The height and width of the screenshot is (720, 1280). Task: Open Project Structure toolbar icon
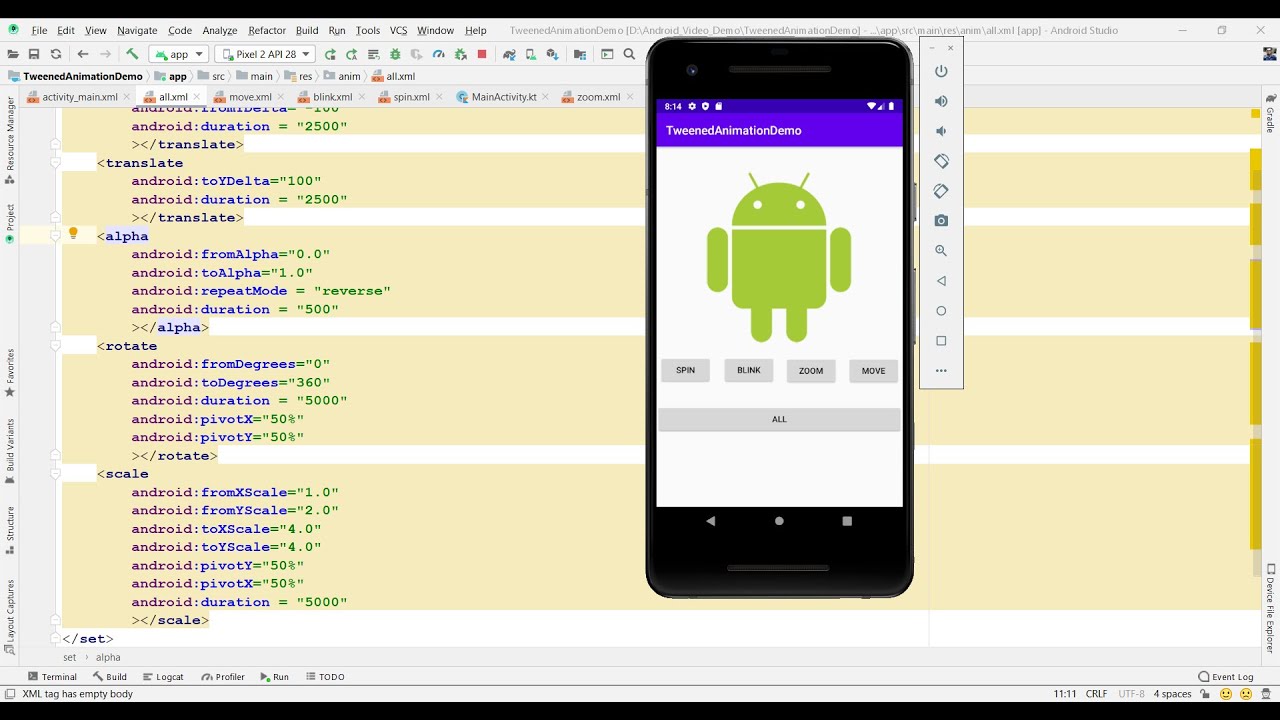580,54
